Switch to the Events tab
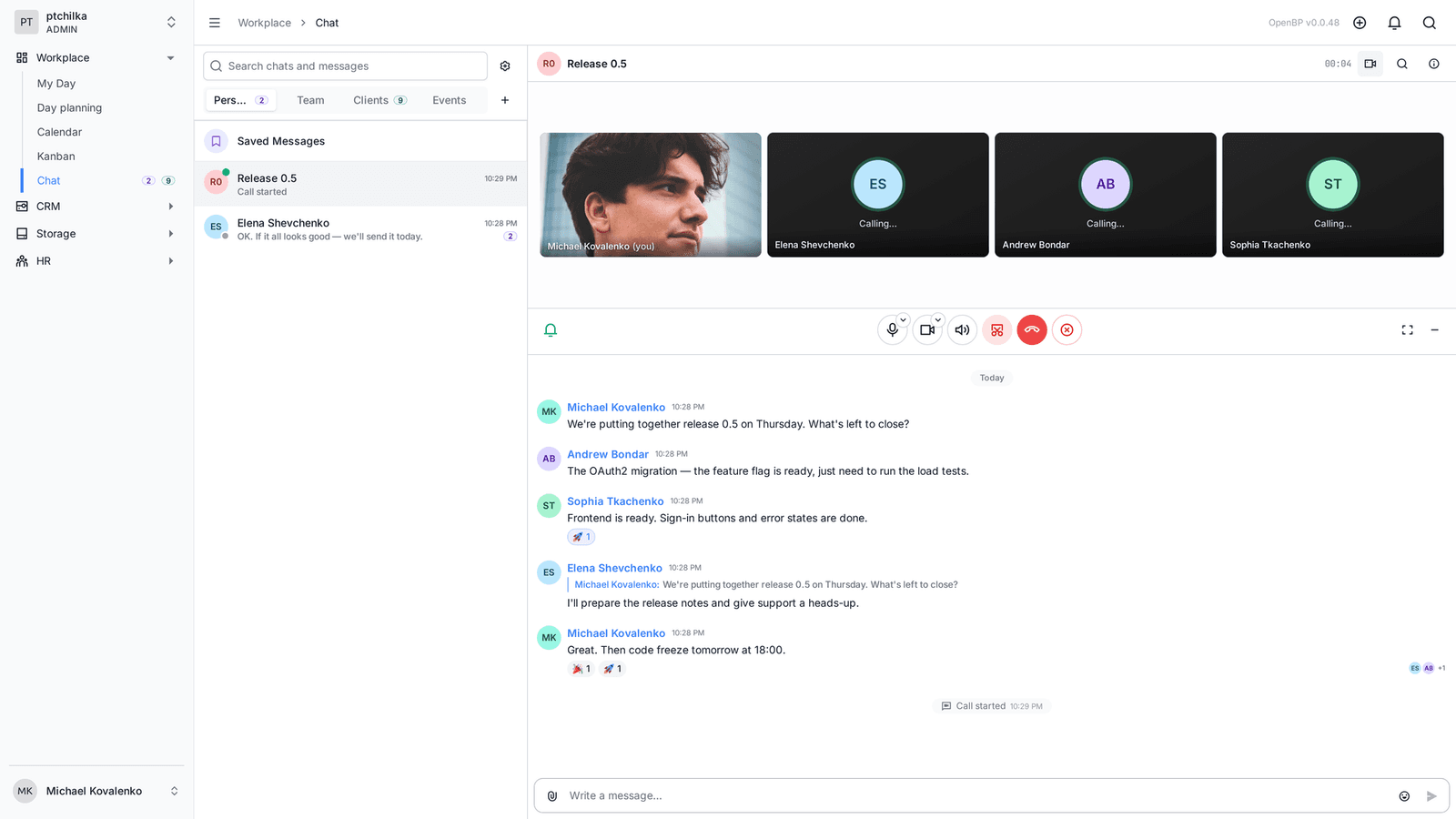Screen dimensions: 1456x819 [x=450, y=100]
